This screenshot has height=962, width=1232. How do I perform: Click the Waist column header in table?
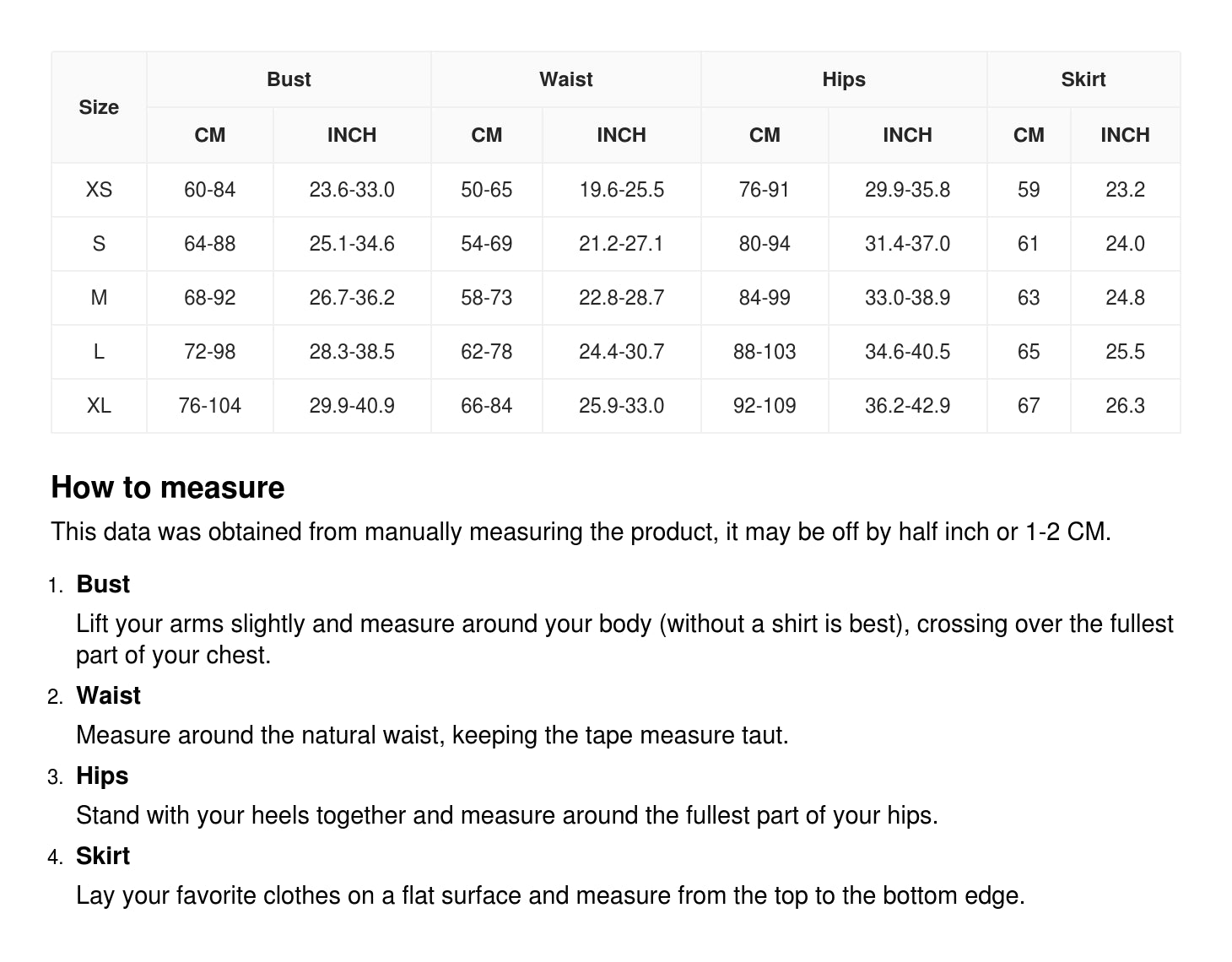pos(565,79)
